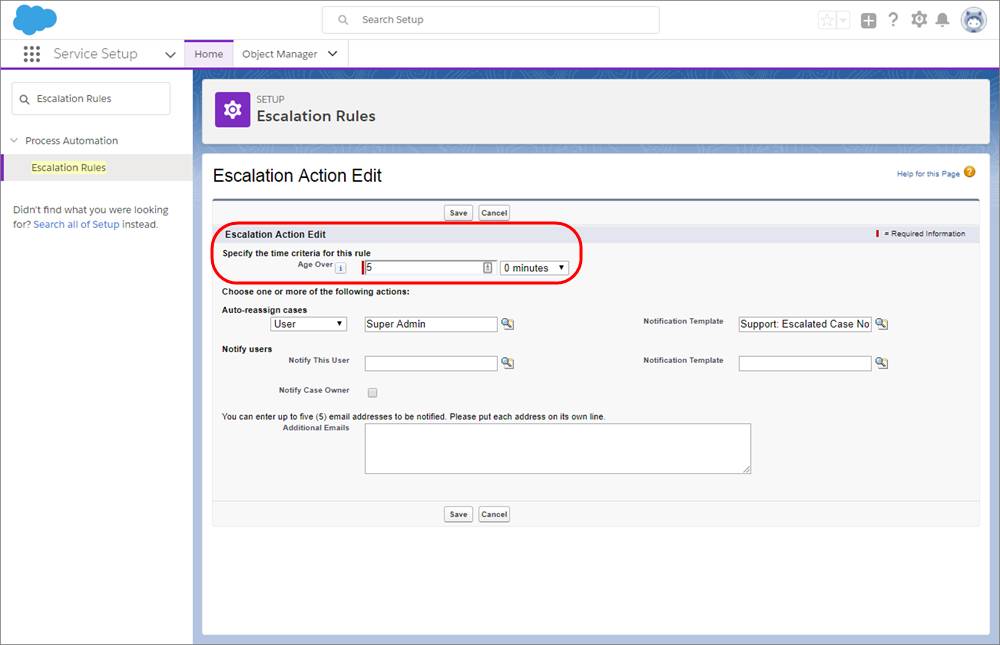This screenshot has height=645, width=1000.
Task: Collapse the Process Automation section
Action: coord(14,140)
